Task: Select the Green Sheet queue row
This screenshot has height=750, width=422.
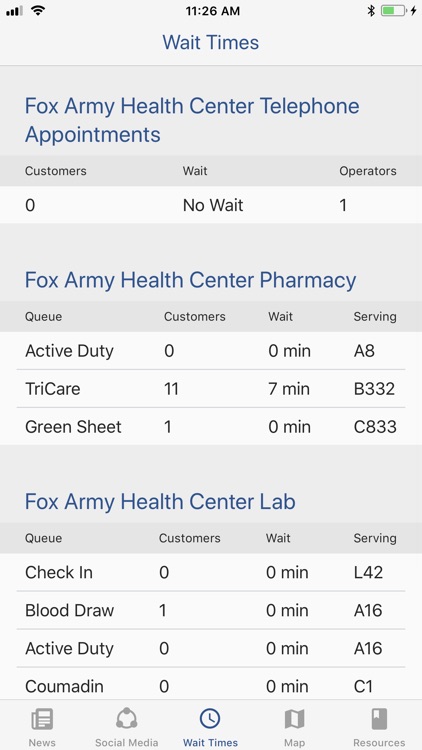Action: point(211,426)
